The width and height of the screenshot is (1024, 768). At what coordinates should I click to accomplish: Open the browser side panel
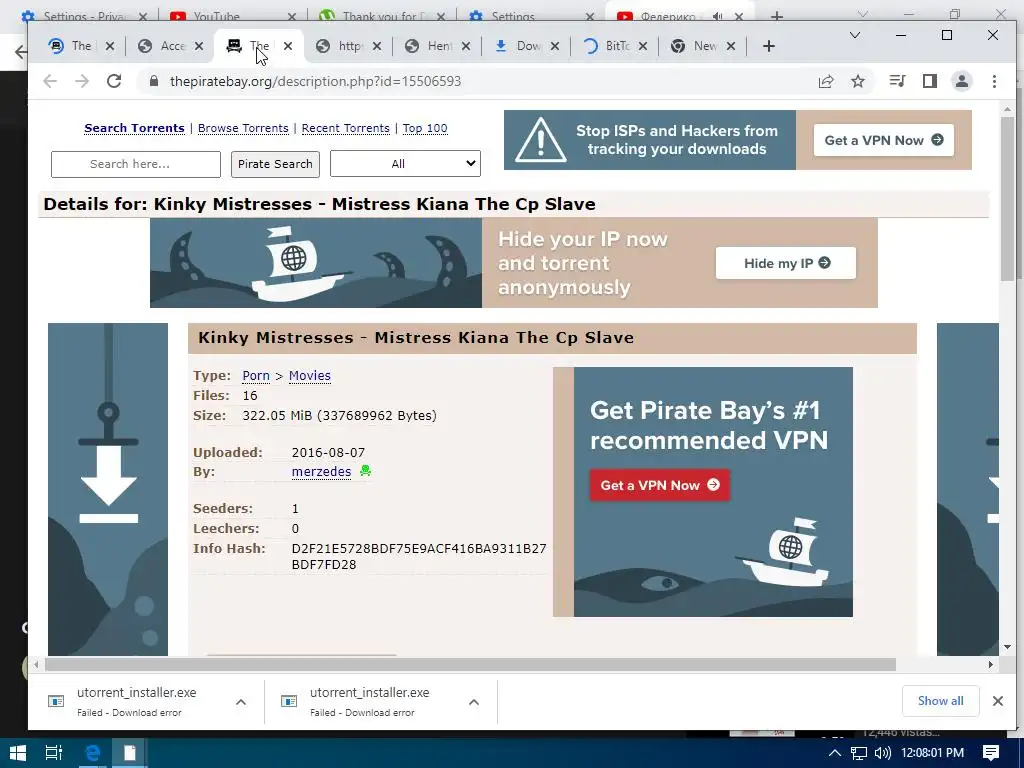(x=930, y=81)
